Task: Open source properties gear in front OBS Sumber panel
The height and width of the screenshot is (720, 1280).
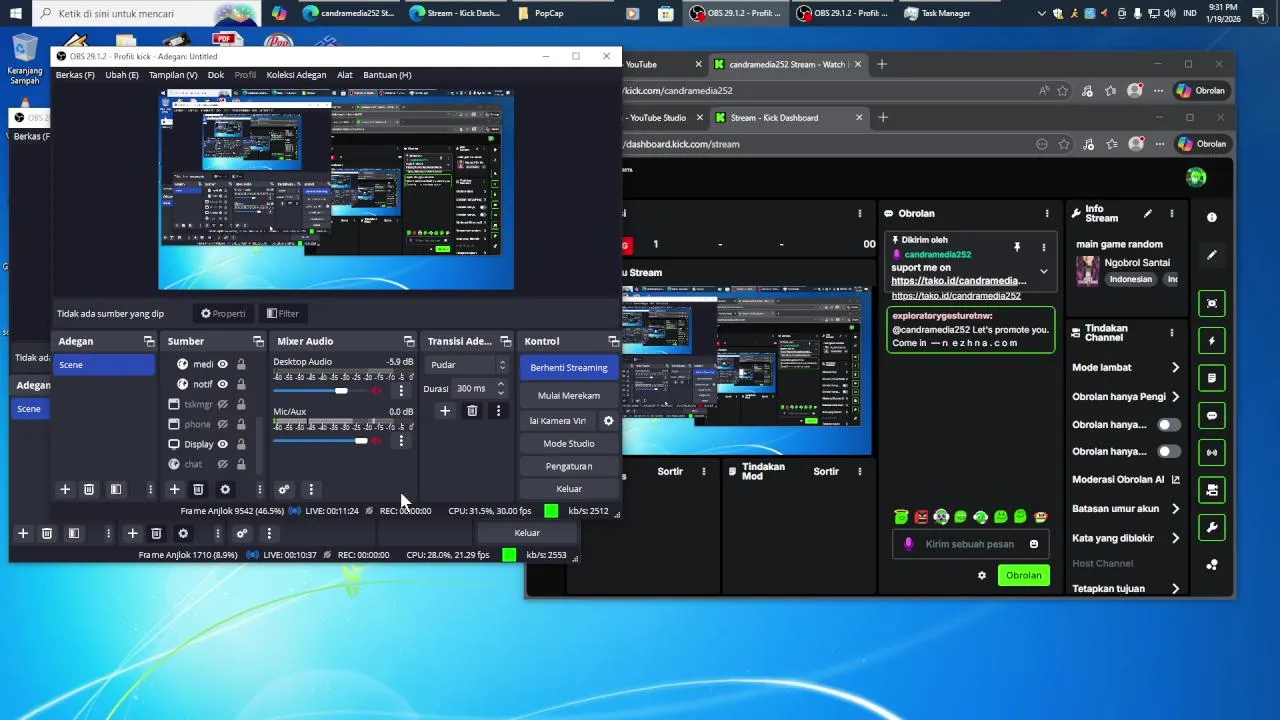Action: point(225,489)
